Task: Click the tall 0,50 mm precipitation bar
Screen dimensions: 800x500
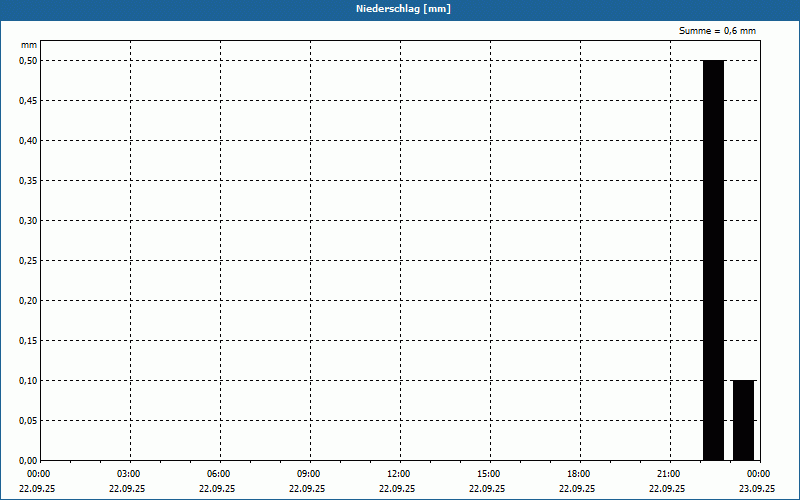Action: (713, 260)
